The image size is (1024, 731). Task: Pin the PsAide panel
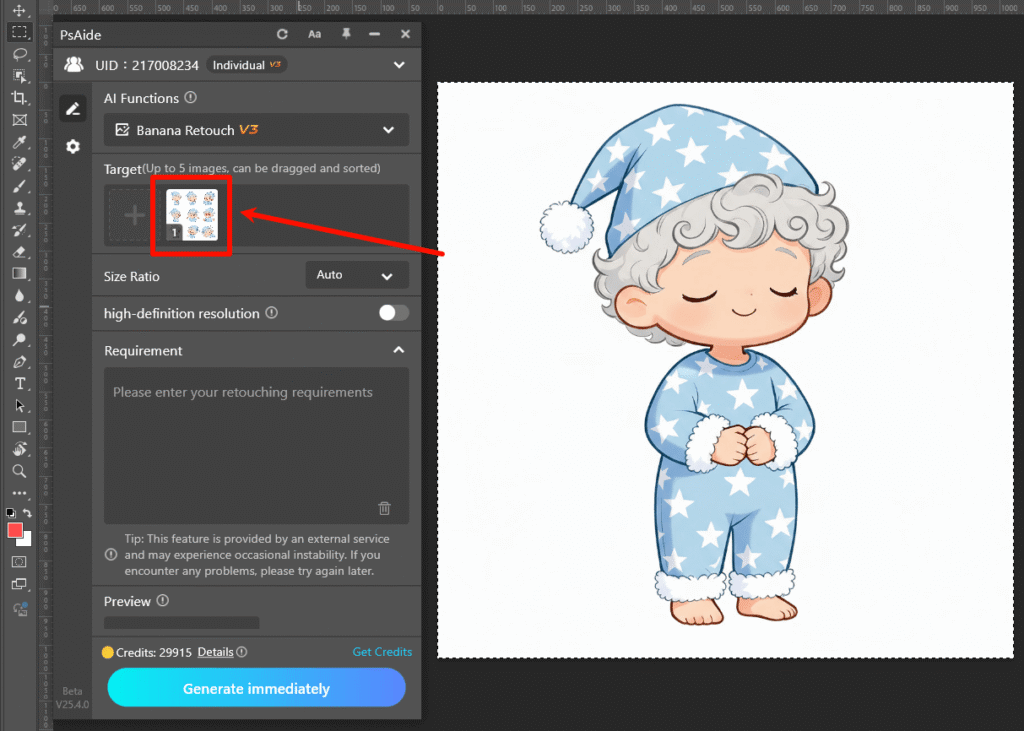(x=345, y=33)
